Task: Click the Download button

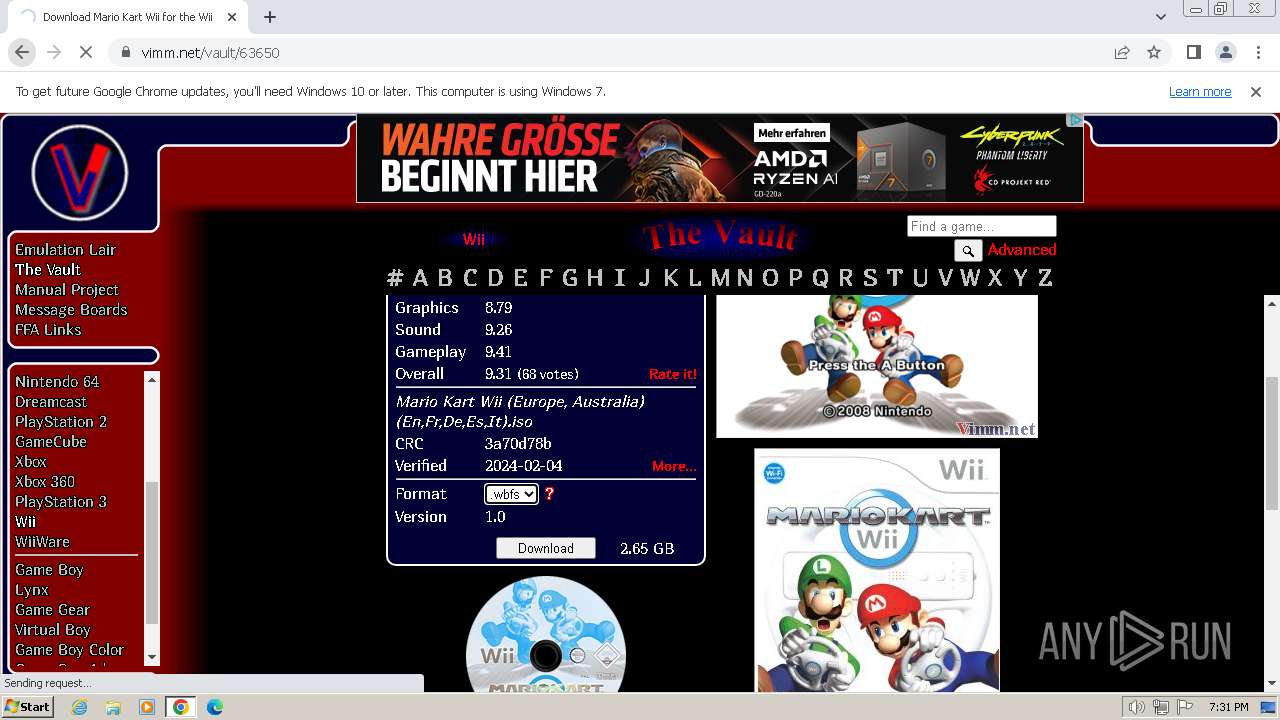Action: 546,548
